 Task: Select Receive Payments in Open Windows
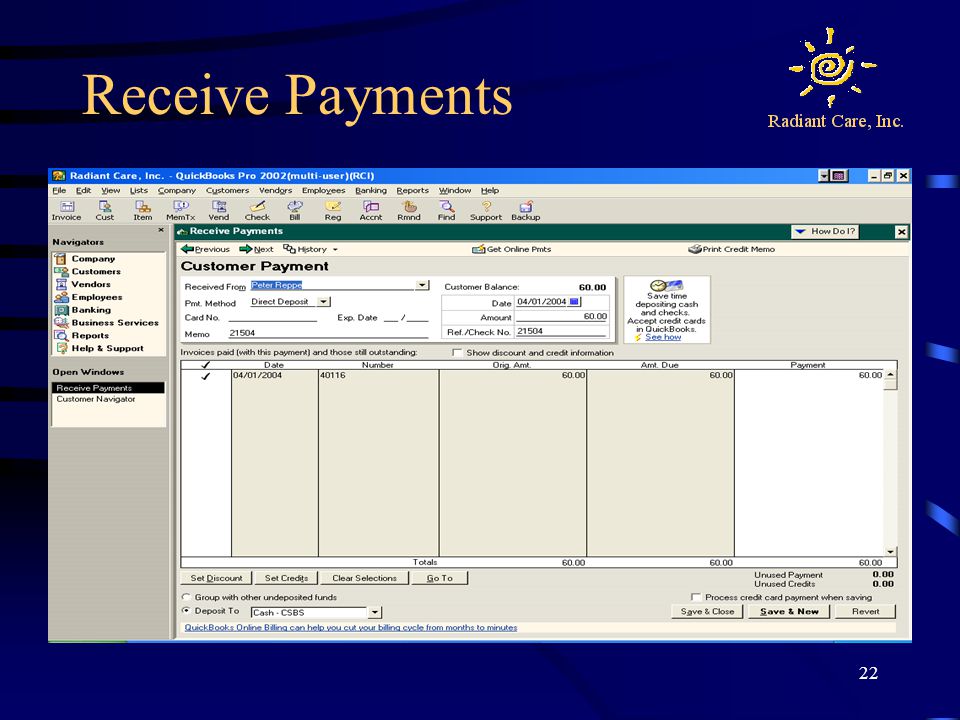(x=108, y=388)
